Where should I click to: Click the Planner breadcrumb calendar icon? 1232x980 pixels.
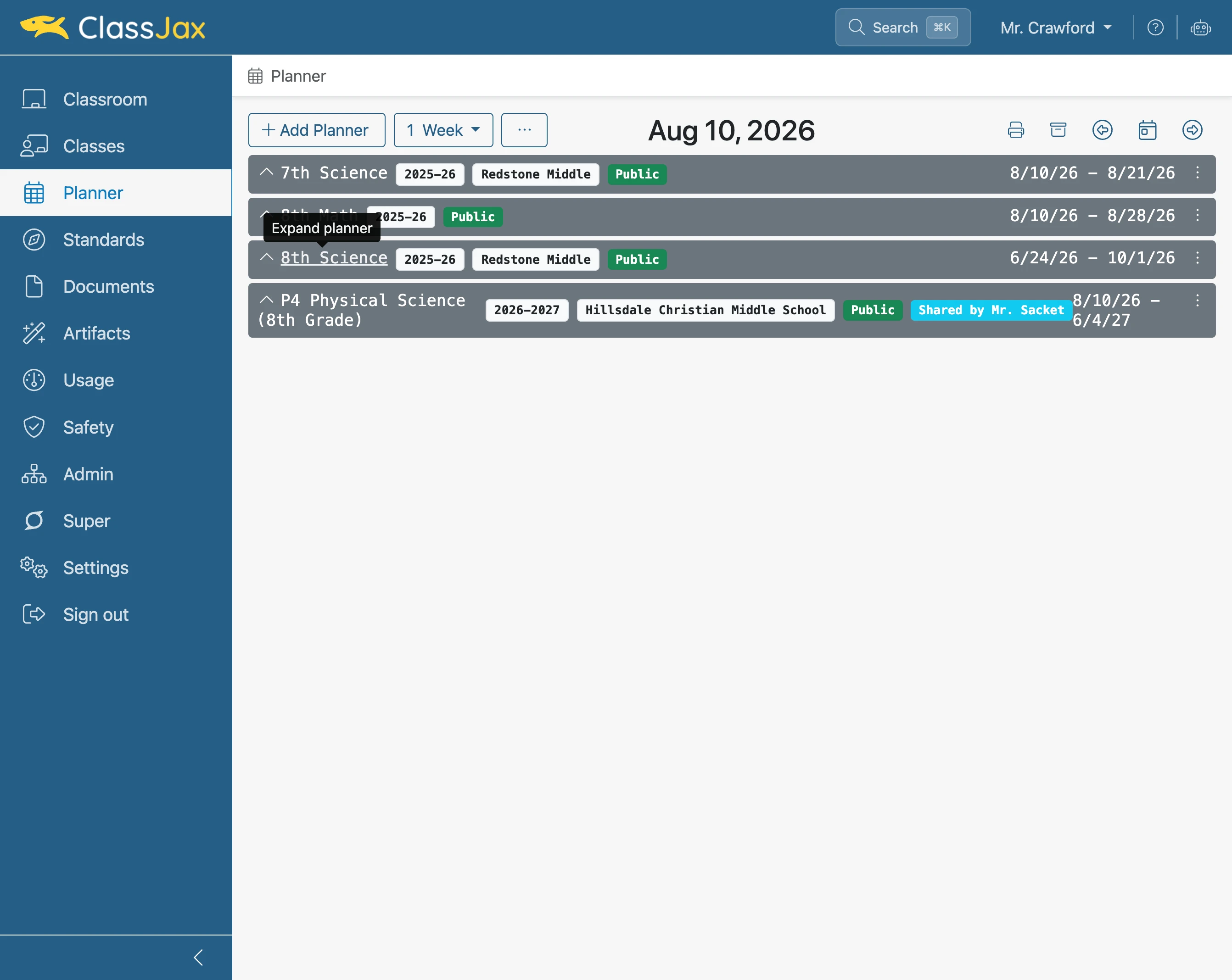tap(255, 76)
